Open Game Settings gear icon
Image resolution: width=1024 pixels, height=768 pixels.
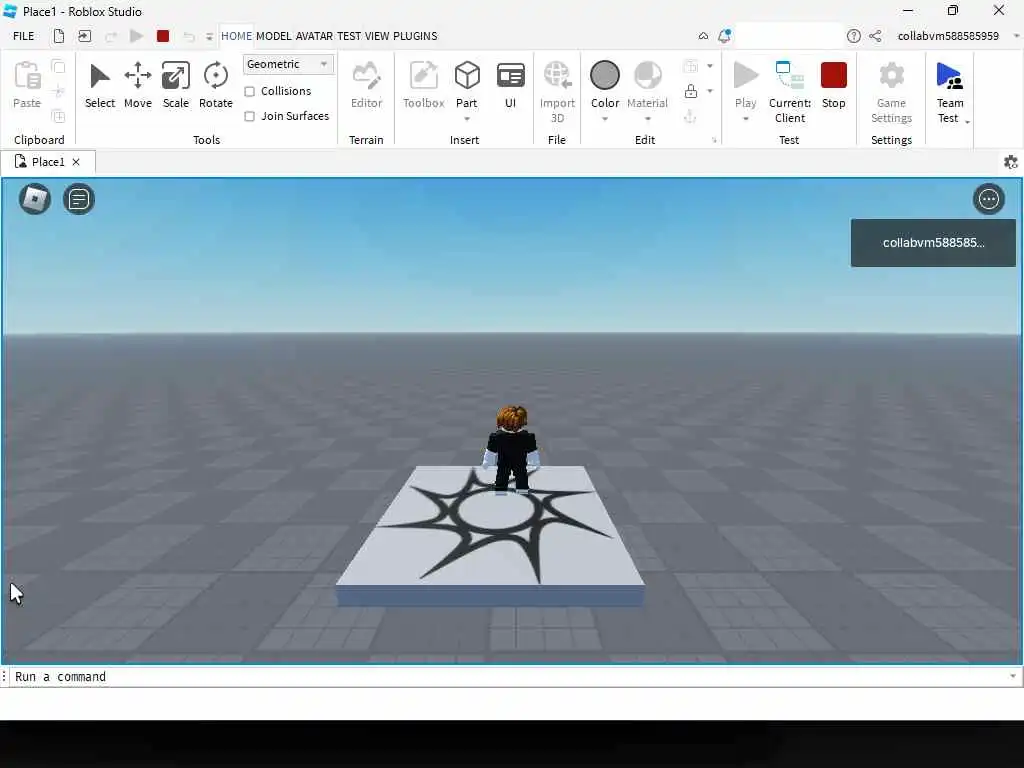pos(891,75)
